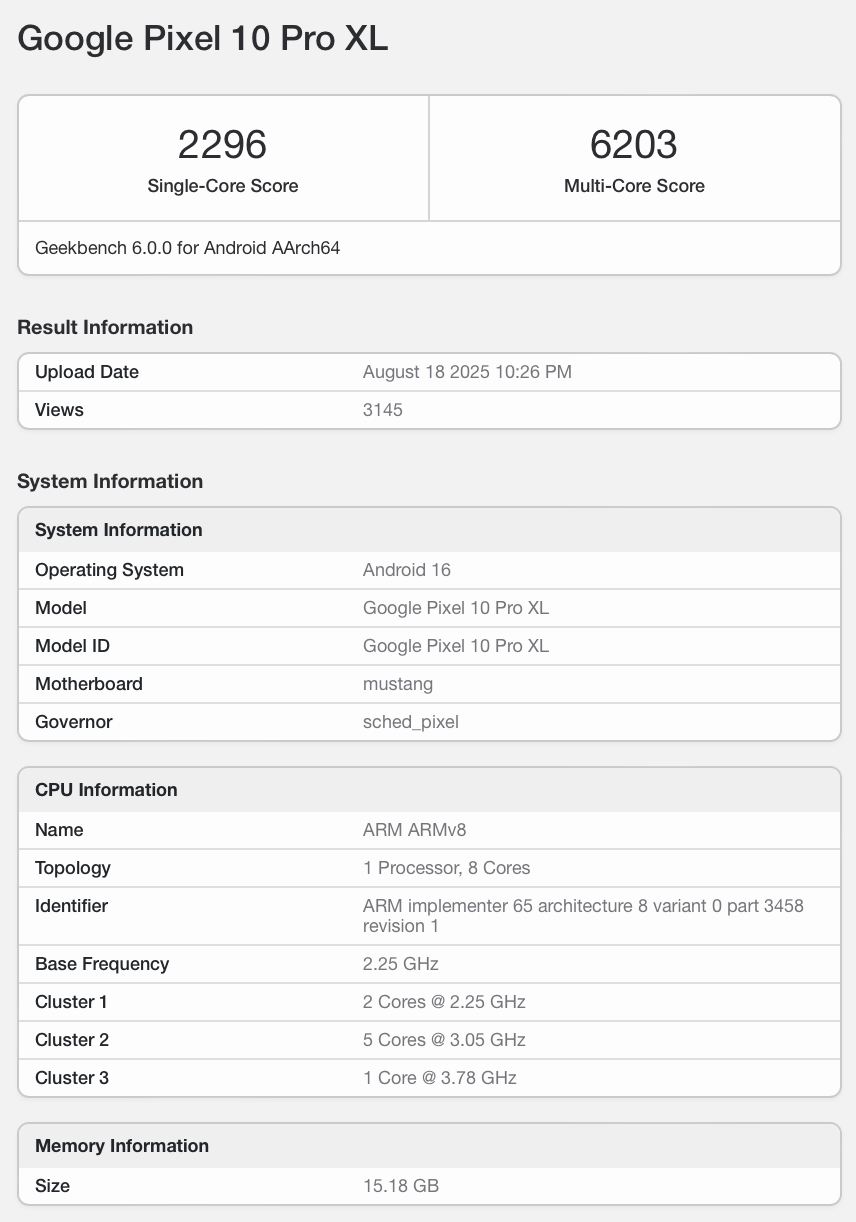Select the Governor label
The width and height of the screenshot is (856, 1222).
pos(74,722)
